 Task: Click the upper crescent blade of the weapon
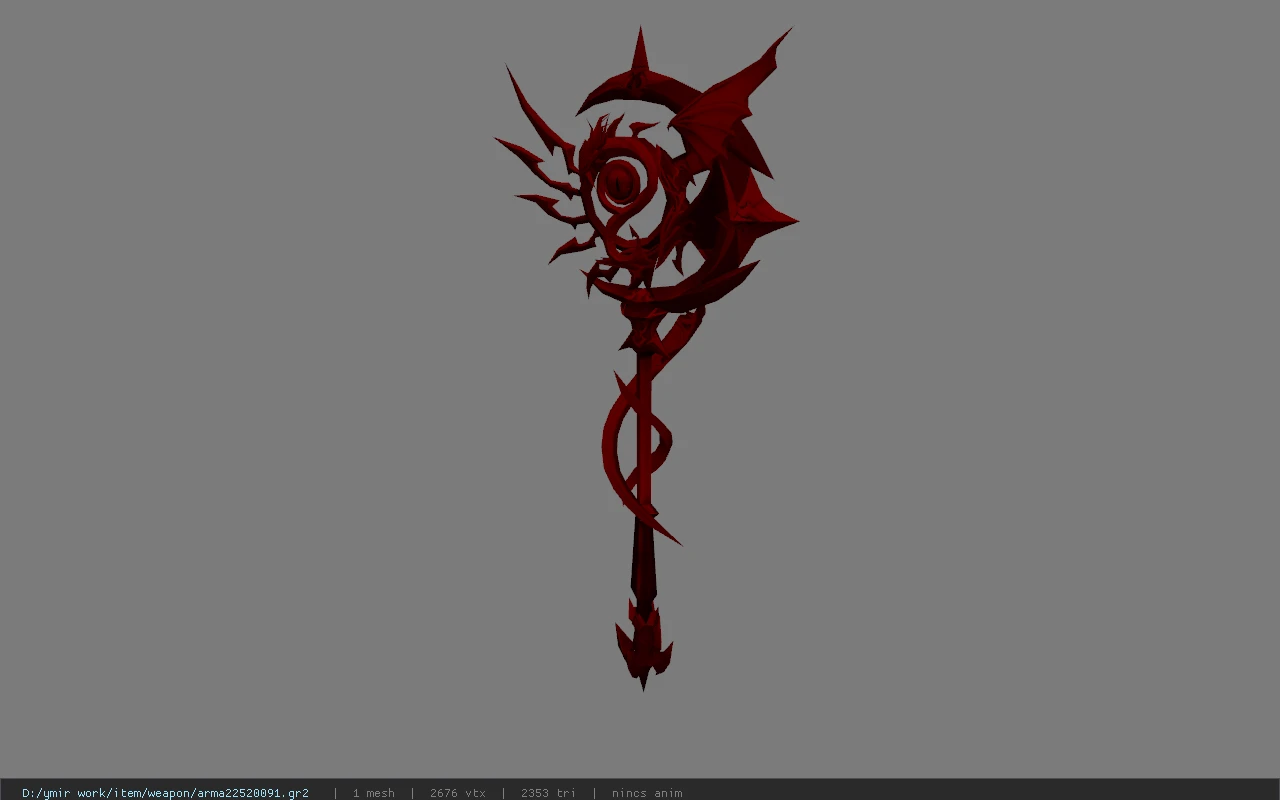[635, 90]
